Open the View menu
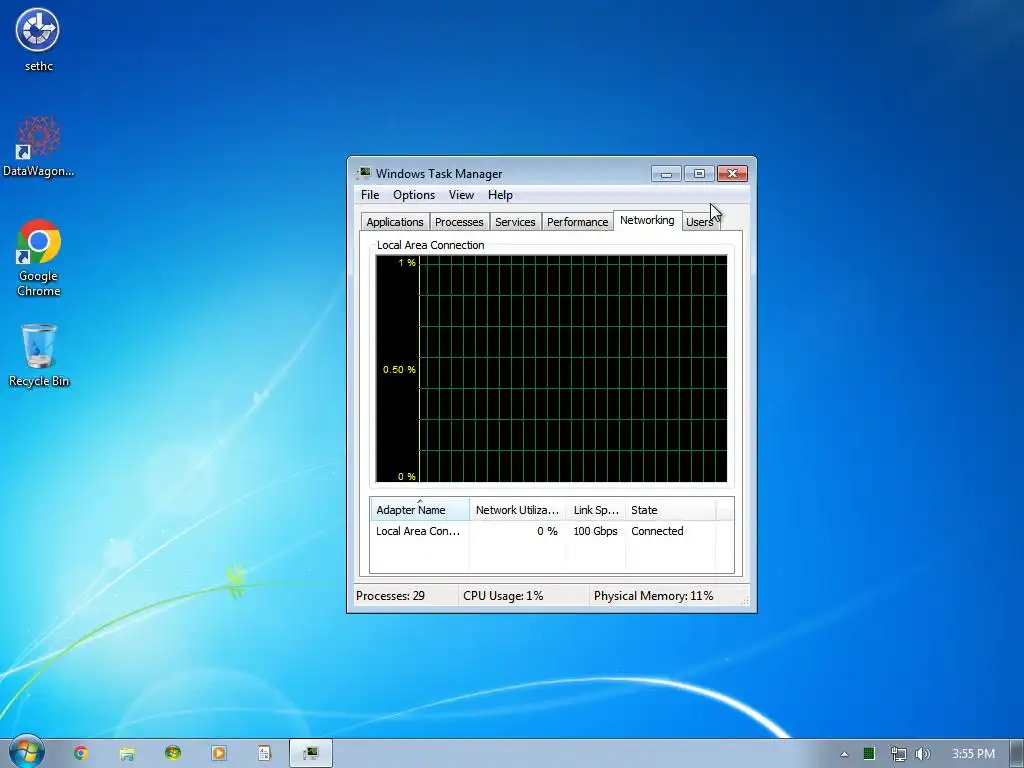The image size is (1024, 768). coord(461,195)
